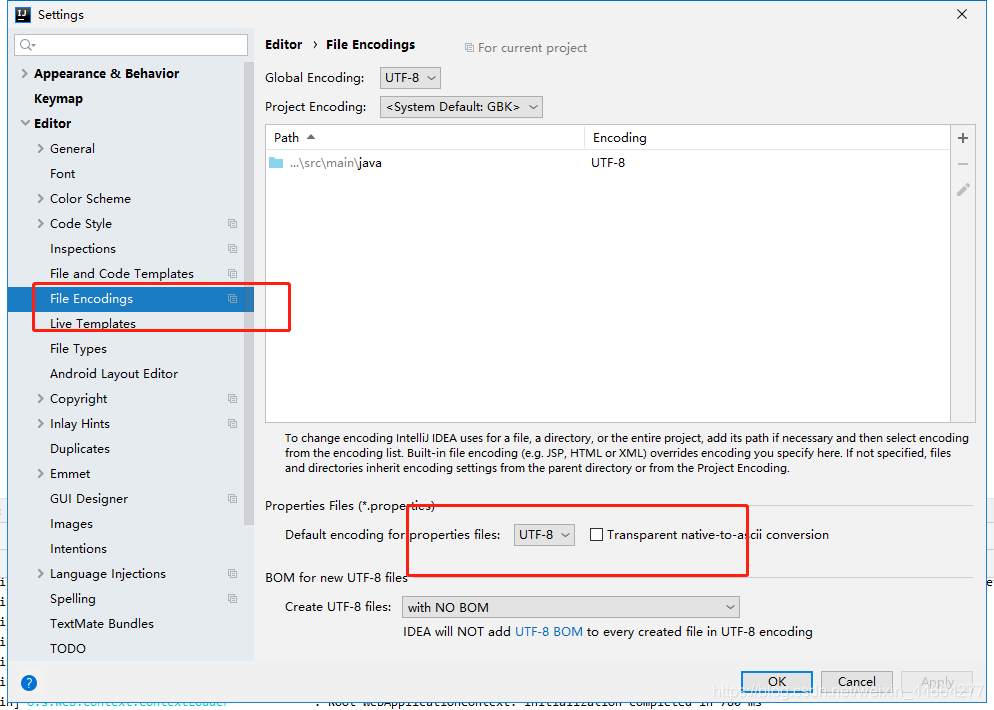Open the Global Encoding dropdown
Image resolution: width=994 pixels, height=710 pixels.
[410, 78]
